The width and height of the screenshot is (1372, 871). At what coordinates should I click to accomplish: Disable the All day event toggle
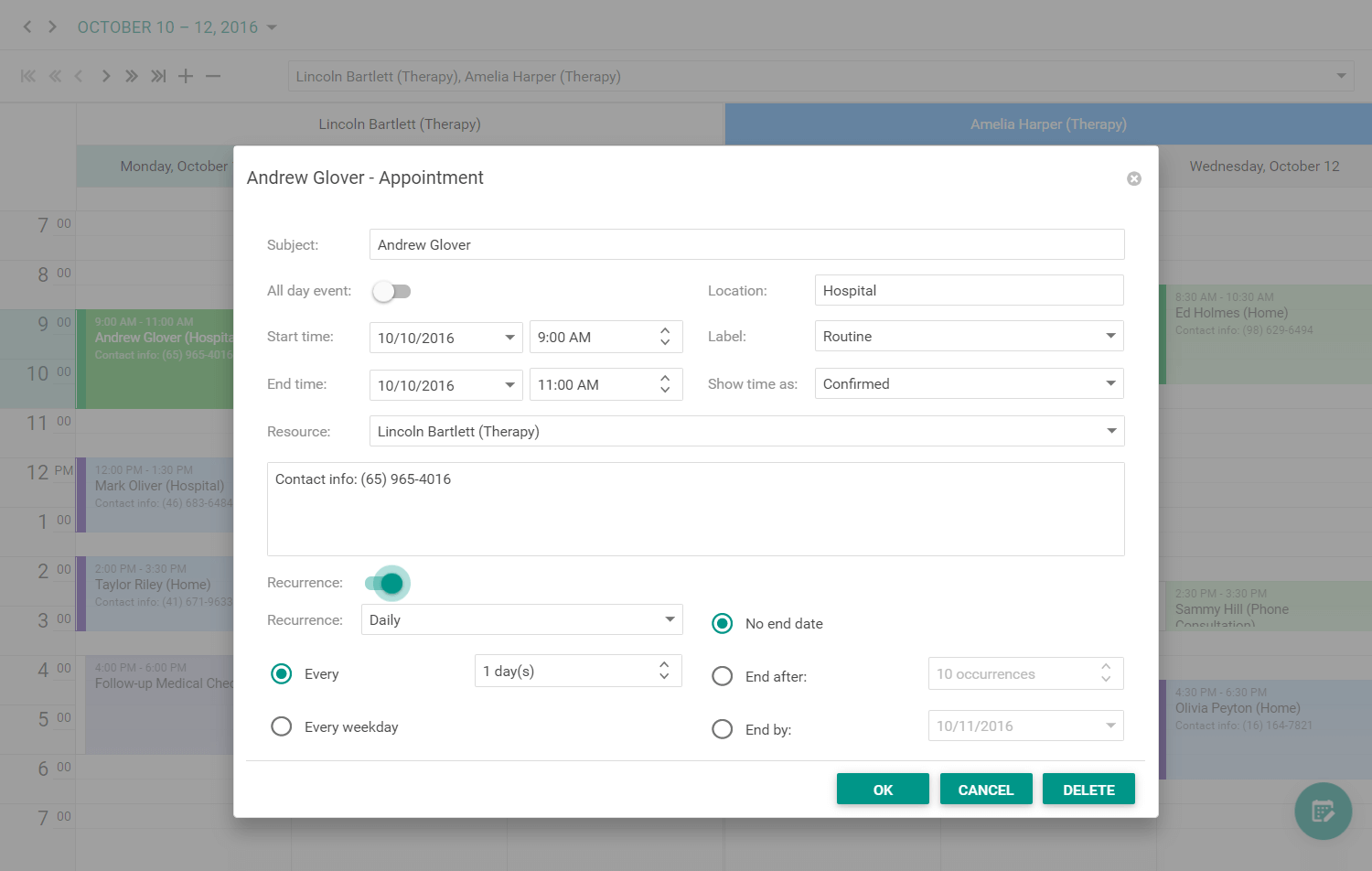(391, 290)
